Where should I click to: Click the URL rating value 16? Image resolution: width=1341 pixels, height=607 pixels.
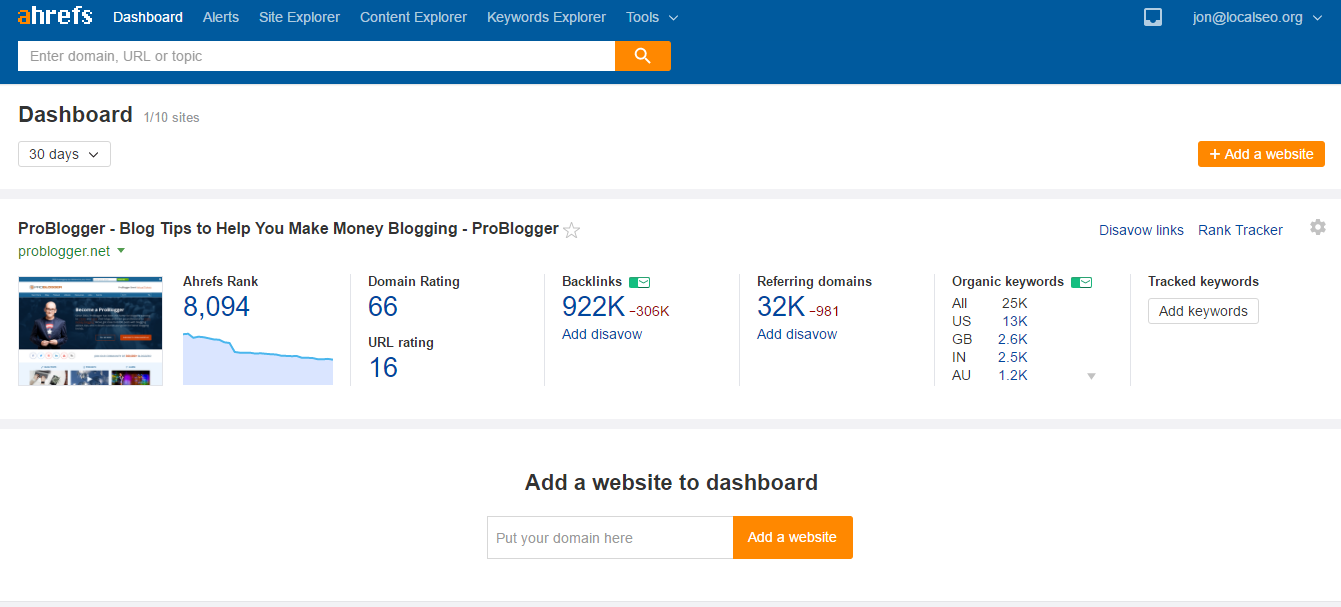click(x=383, y=367)
